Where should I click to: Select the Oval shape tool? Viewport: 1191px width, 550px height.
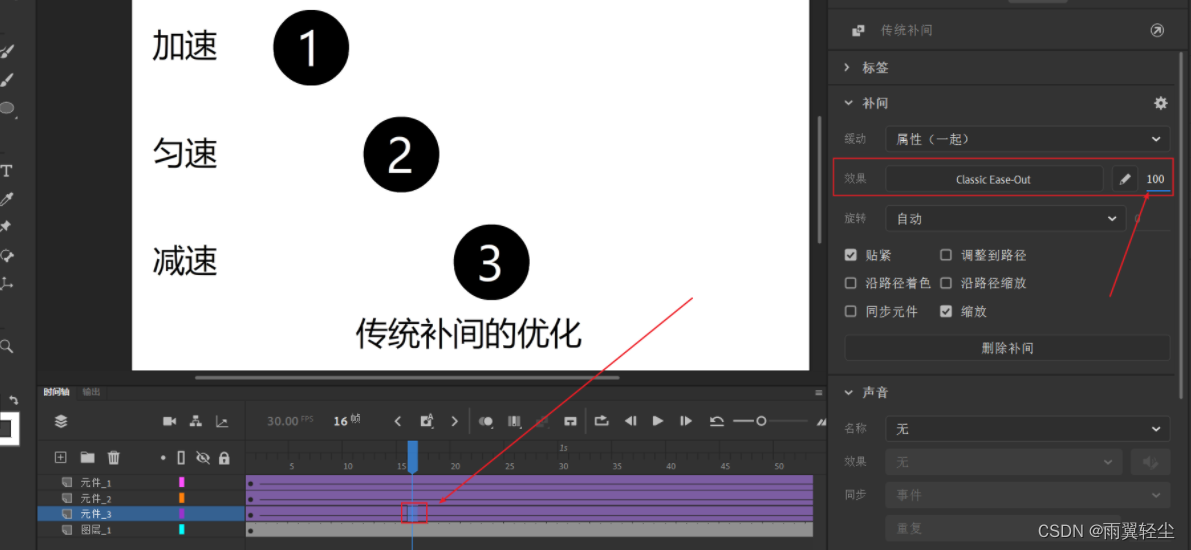pos(7,109)
